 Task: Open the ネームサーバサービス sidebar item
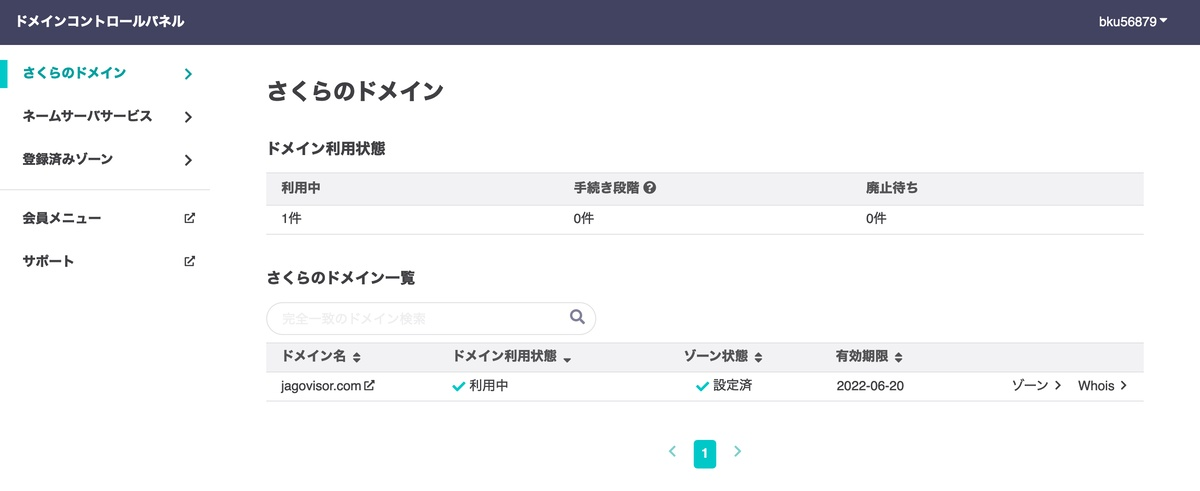pyautogui.click(x=105, y=116)
